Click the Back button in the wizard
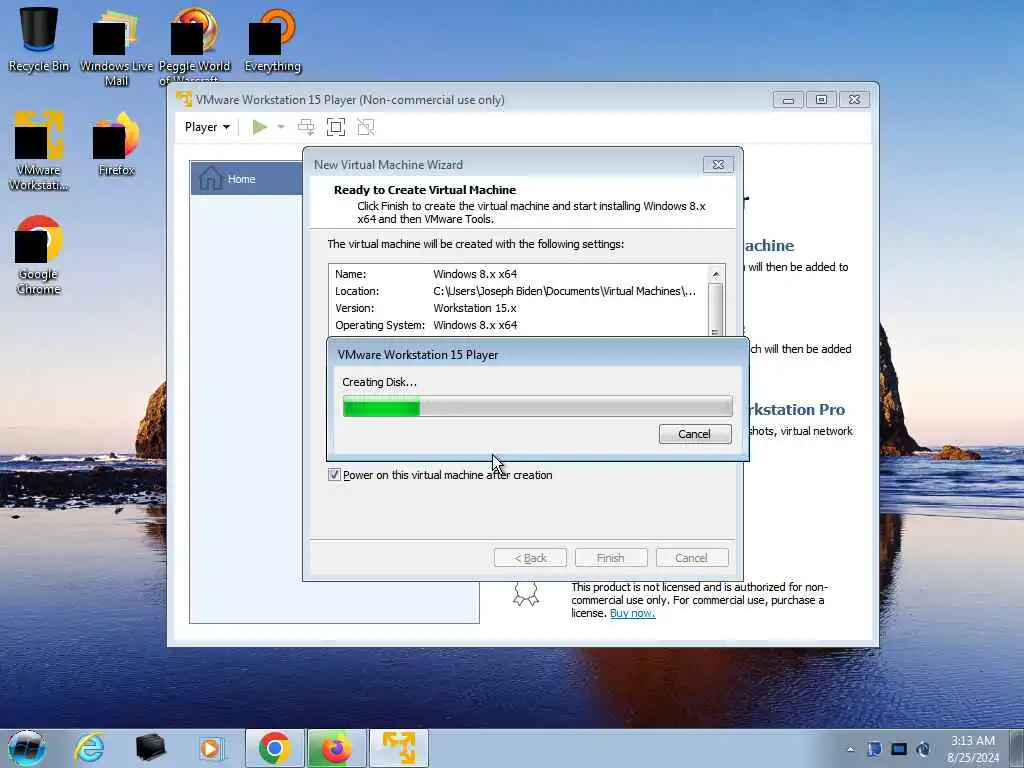Image resolution: width=1024 pixels, height=768 pixels. click(x=530, y=558)
